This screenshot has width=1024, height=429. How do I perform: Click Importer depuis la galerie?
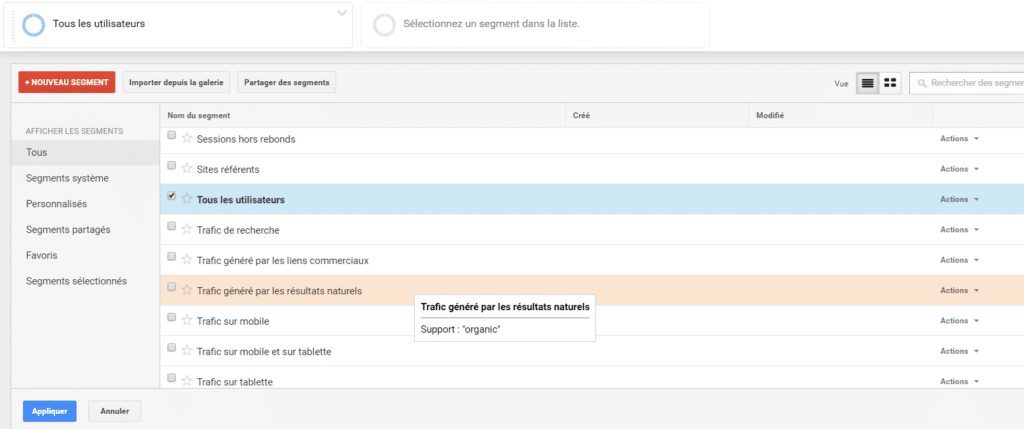tap(176, 82)
